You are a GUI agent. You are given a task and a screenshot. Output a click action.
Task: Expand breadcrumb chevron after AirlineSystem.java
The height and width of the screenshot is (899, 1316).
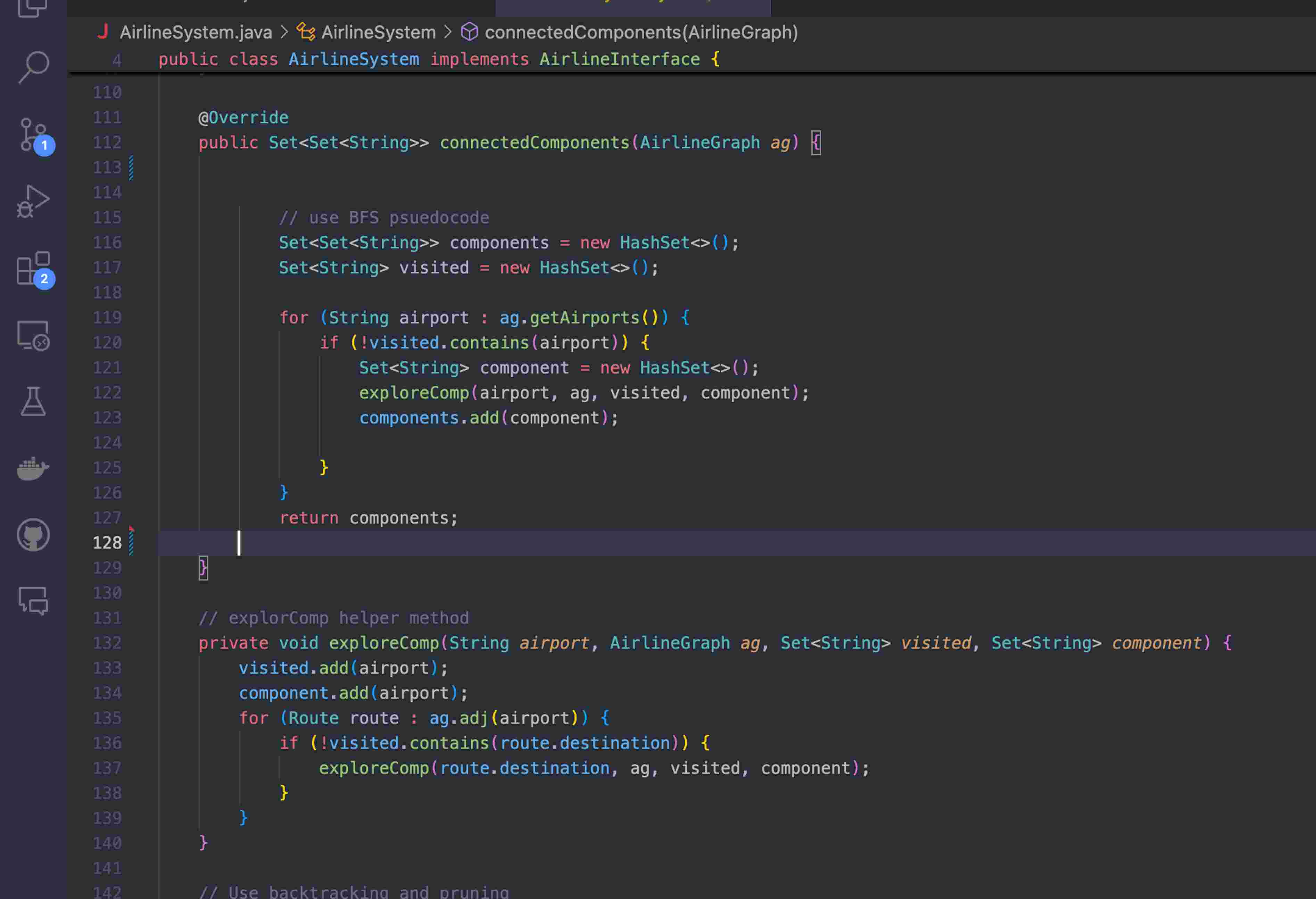[284, 32]
